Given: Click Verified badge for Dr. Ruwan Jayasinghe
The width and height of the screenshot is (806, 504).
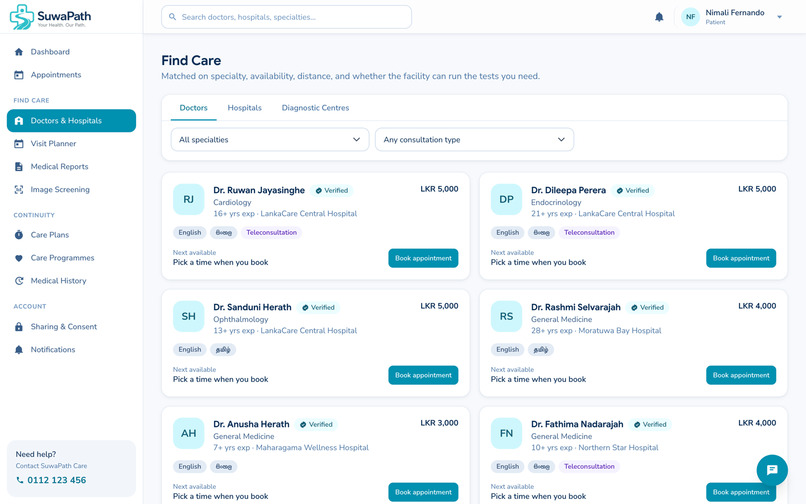Looking at the screenshot, I should click(332, 191).
